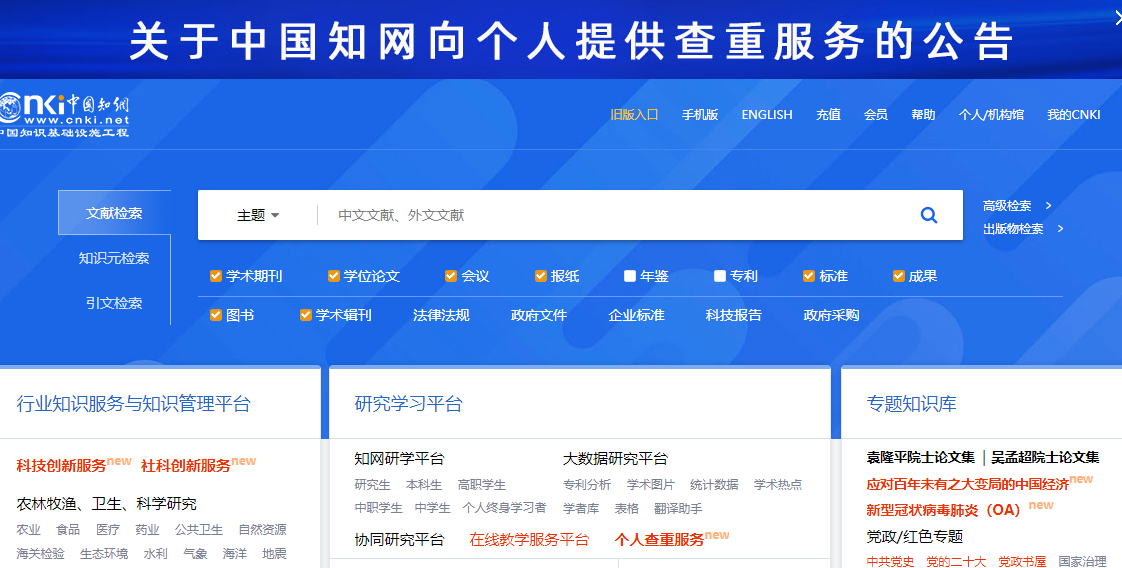Click the 本科生 link
Screen dimensions: 1122x568
(424, 485)
